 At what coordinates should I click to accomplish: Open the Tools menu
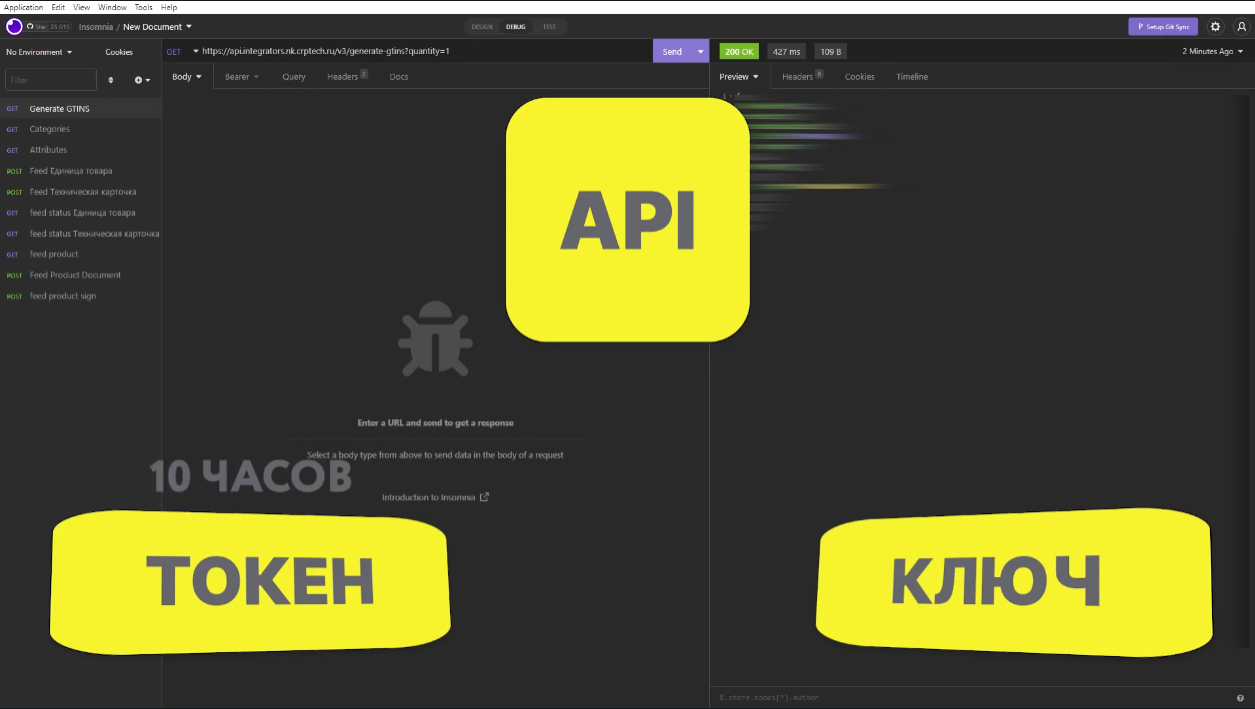pyautogui.click(x=144, y=7)
